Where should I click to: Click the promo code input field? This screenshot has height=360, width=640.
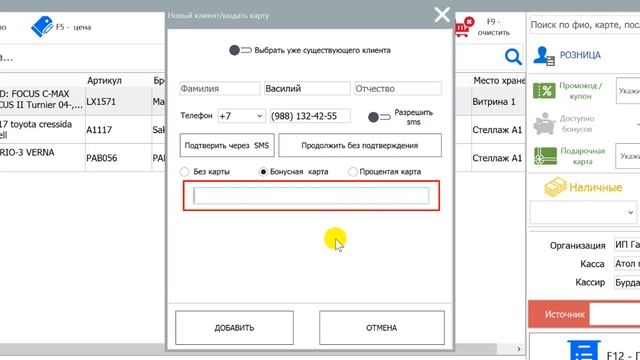[x=628, y=91]
